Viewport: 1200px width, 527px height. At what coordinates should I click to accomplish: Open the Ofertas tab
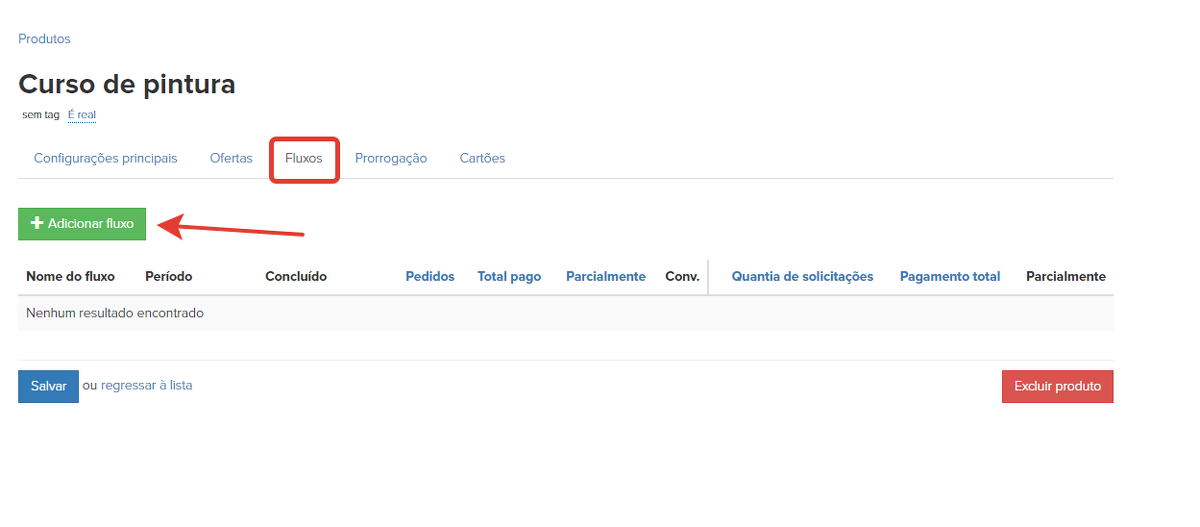pyautogui.click(x=231, y=158)
